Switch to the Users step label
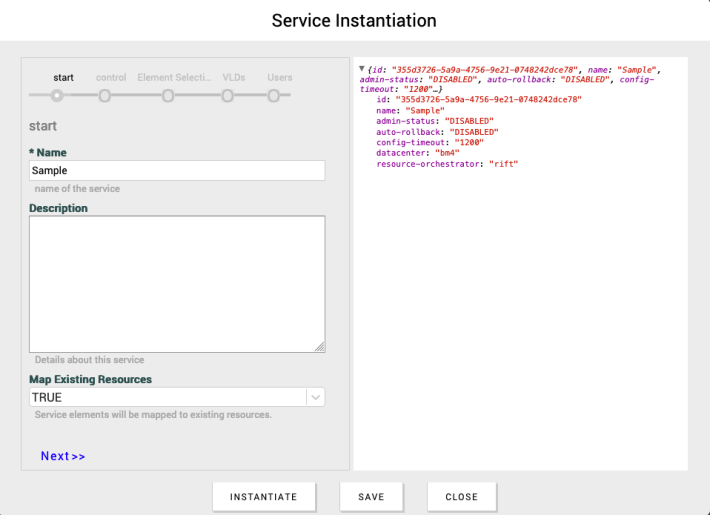 tap(280, 77)
